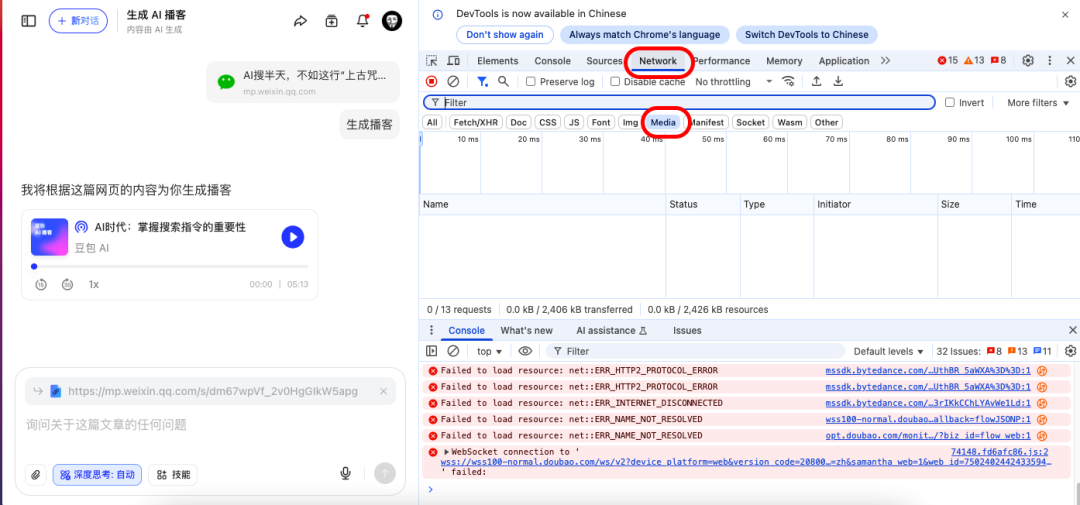The width and height of the screenshot is (1080, 505).
Task: Click the podcast progress slider
Action: (x=170, y=267)
